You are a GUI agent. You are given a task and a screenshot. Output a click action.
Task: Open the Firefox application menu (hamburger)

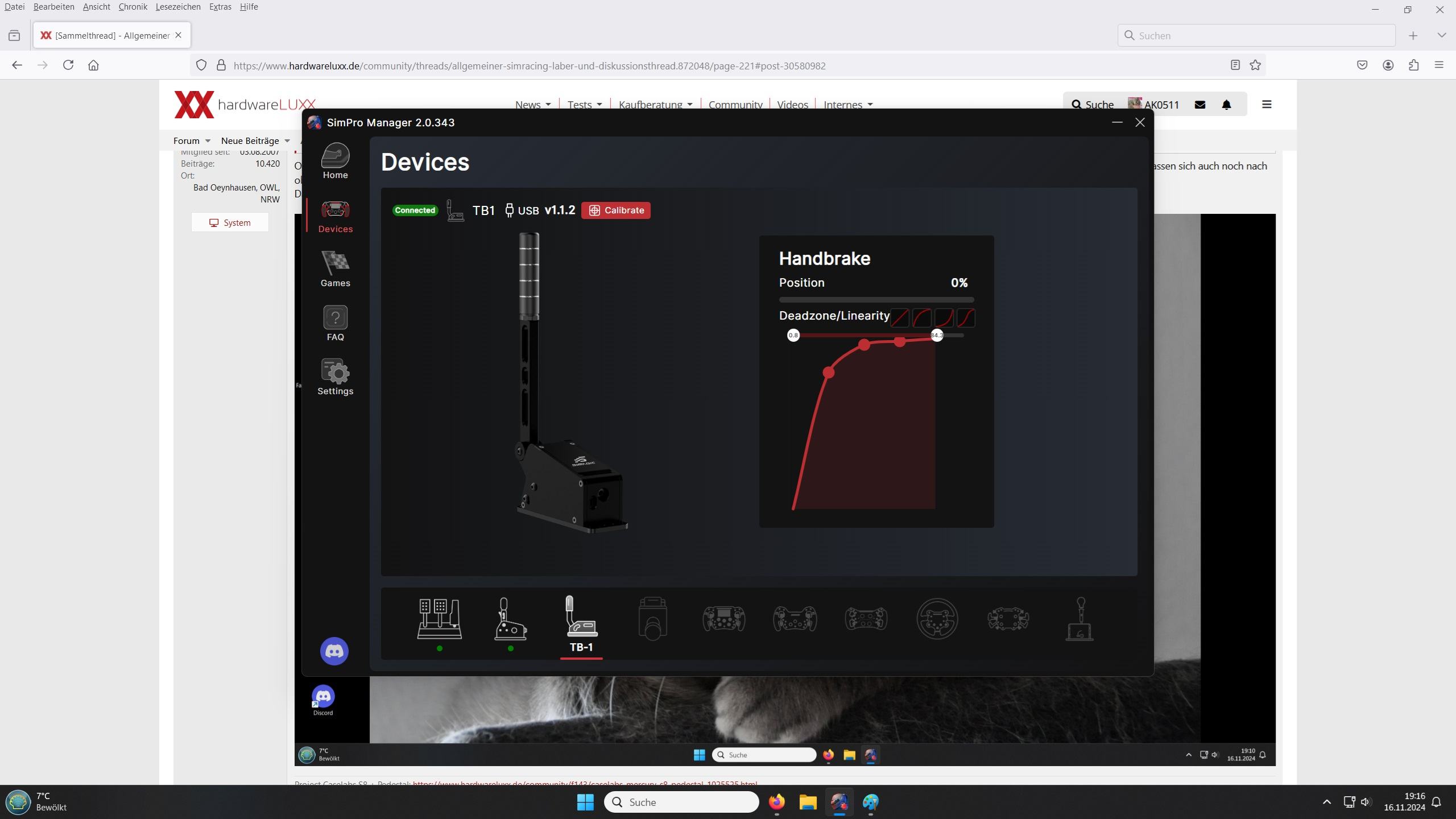(1439, 65)
